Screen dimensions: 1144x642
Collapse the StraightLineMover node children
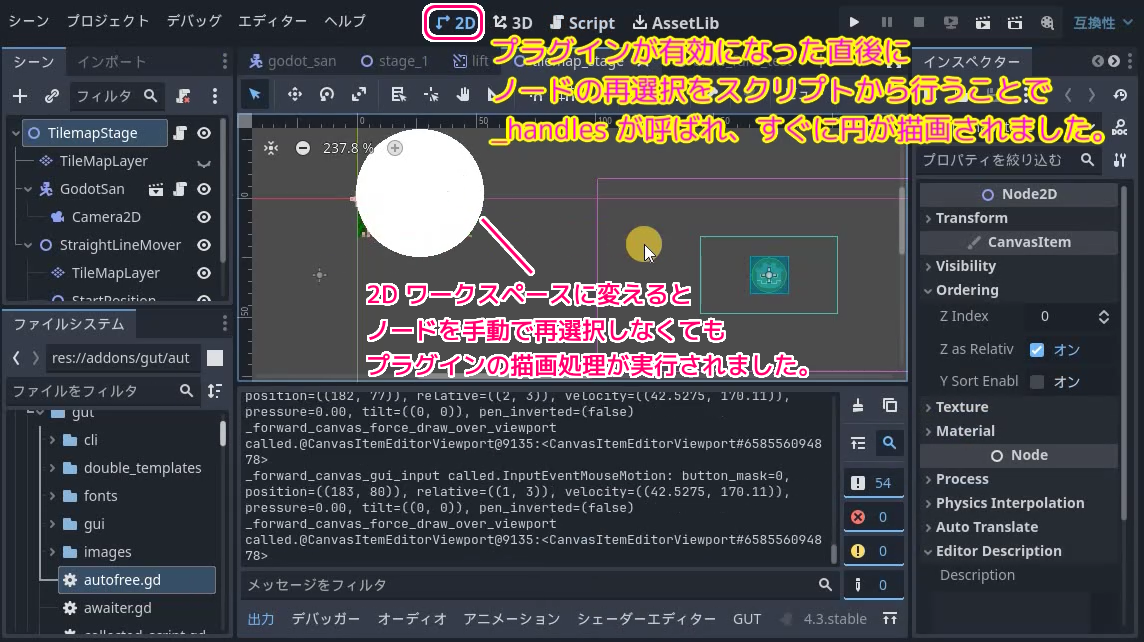pyautogui.click(x=28, y=245)
